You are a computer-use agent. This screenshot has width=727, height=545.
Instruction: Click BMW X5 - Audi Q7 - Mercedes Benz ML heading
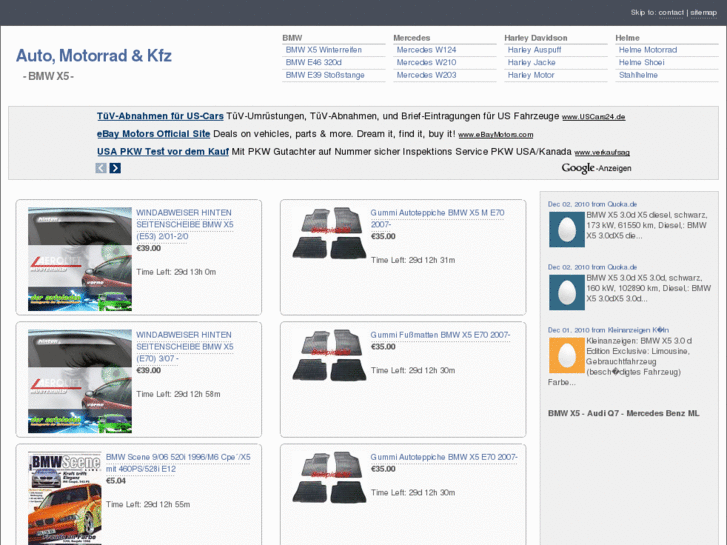coord(623,413)
